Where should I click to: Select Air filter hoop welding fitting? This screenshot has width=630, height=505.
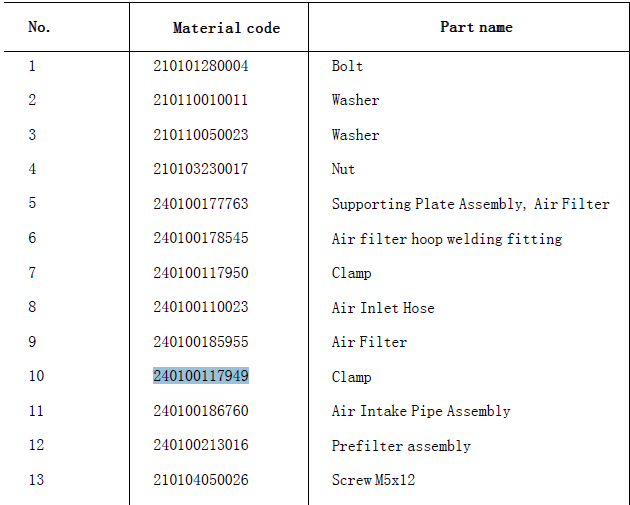click(447, 239)
